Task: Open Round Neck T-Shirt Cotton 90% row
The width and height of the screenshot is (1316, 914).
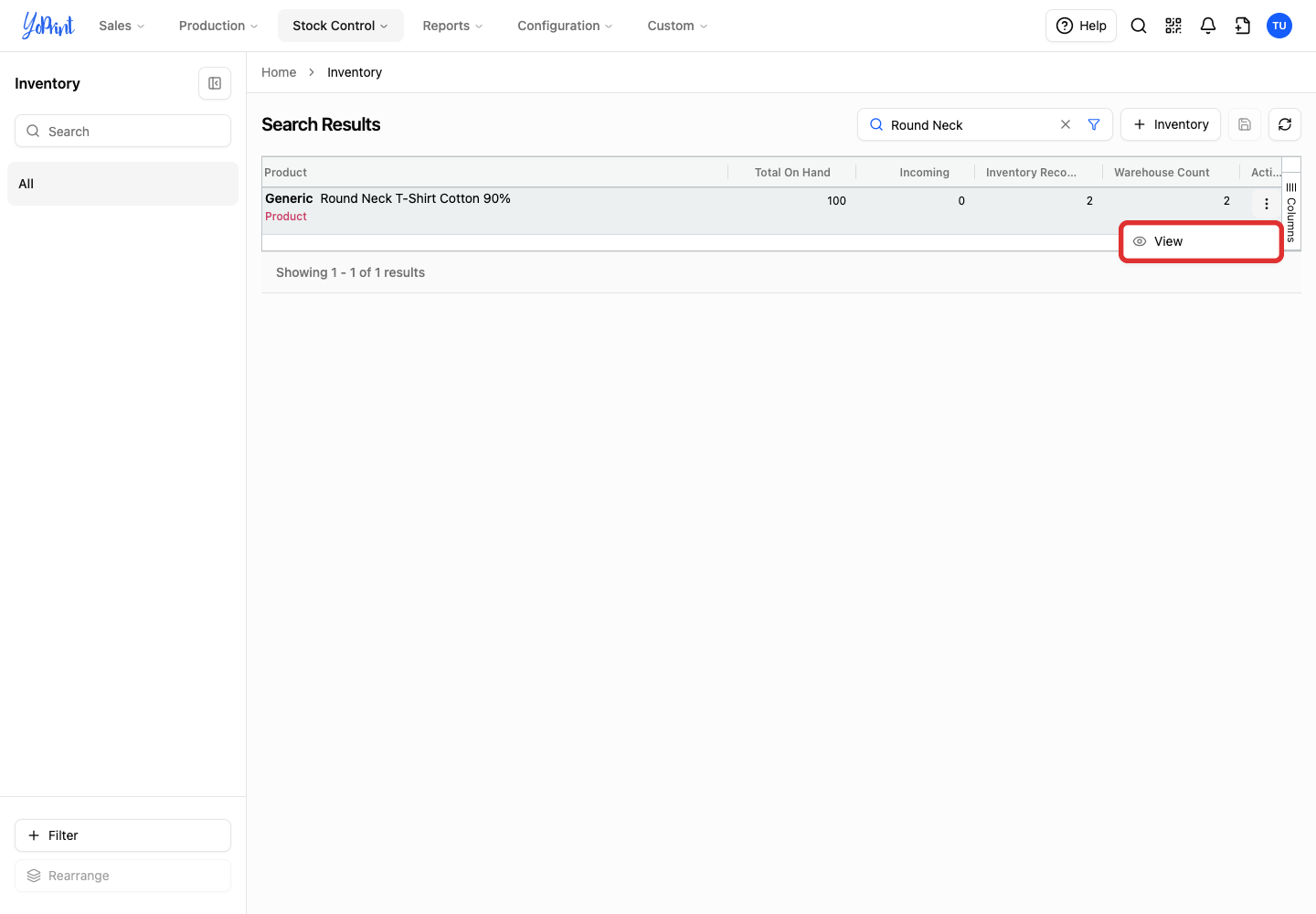Action: [415, 198]
